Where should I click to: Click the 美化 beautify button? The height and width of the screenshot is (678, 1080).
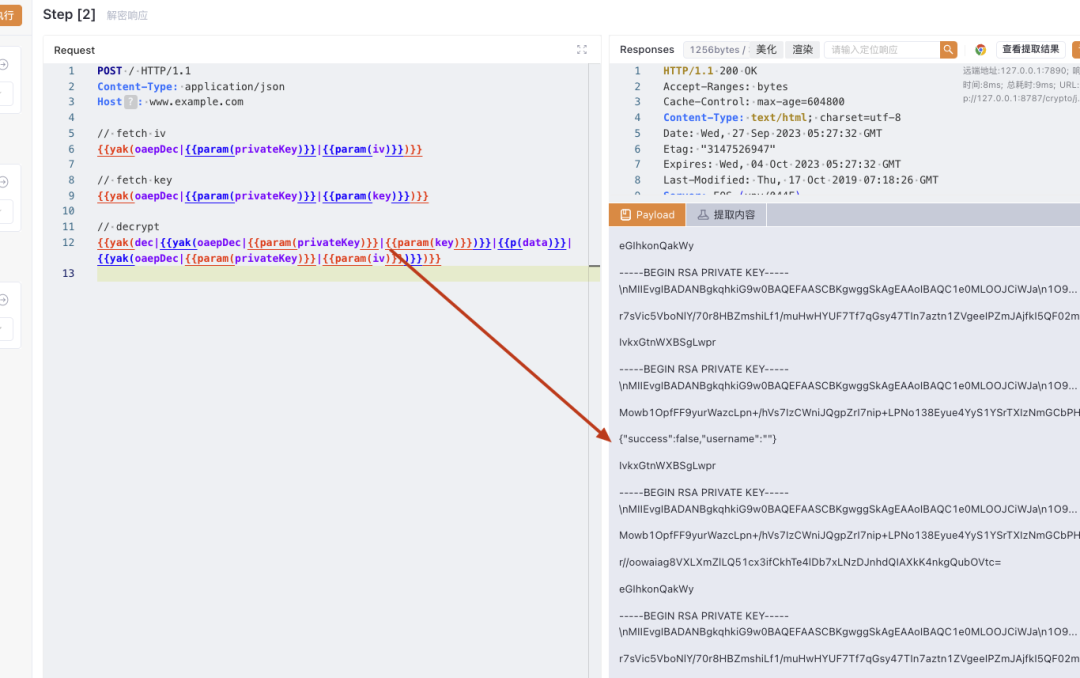(x=766, y=50)
